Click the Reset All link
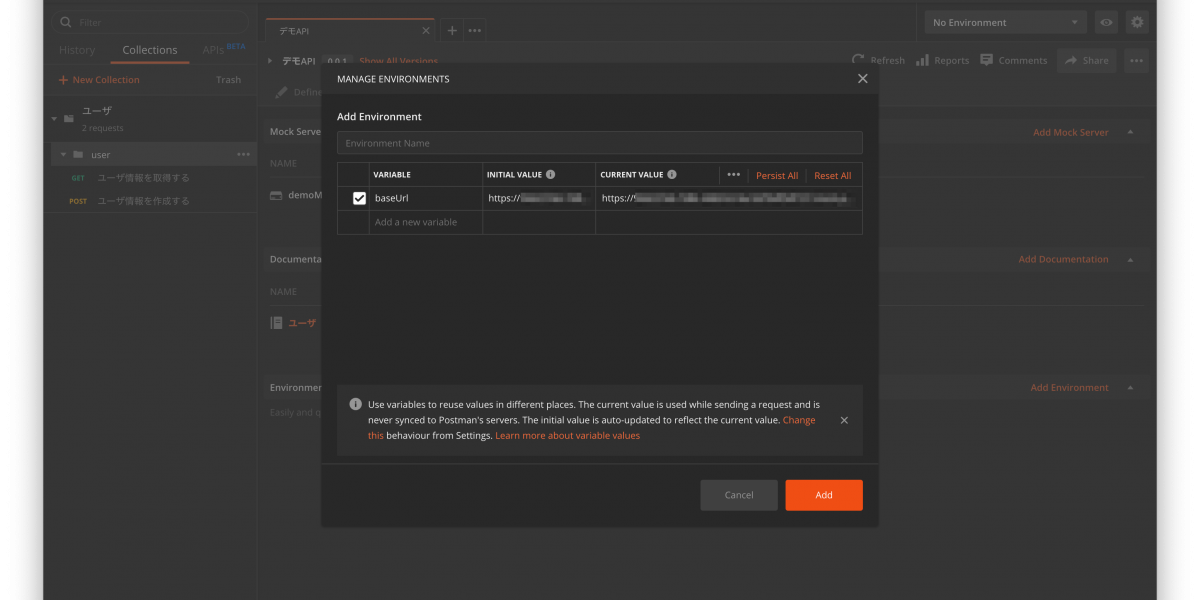1200x600 pixels. point(832,176)
